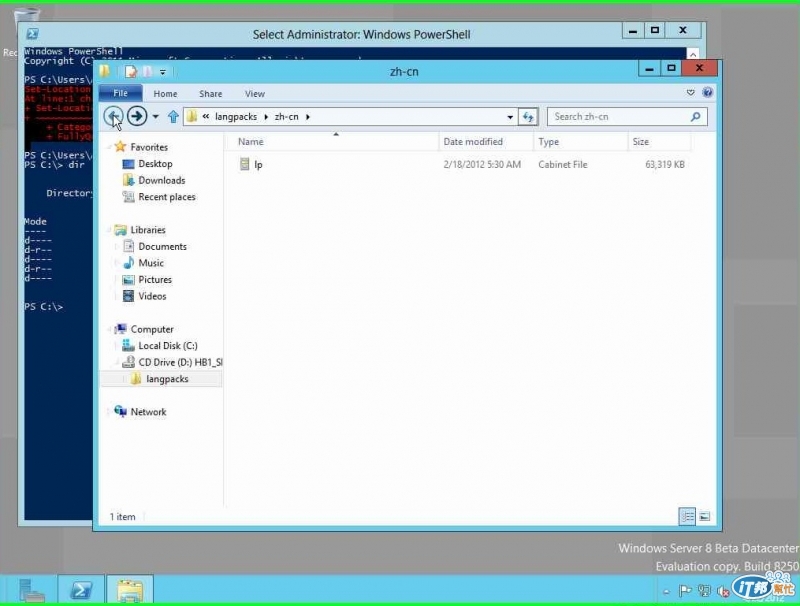This screenshot has width=800, height=606.
Task: Click network tray icon
Action: [x=704, y=591]
